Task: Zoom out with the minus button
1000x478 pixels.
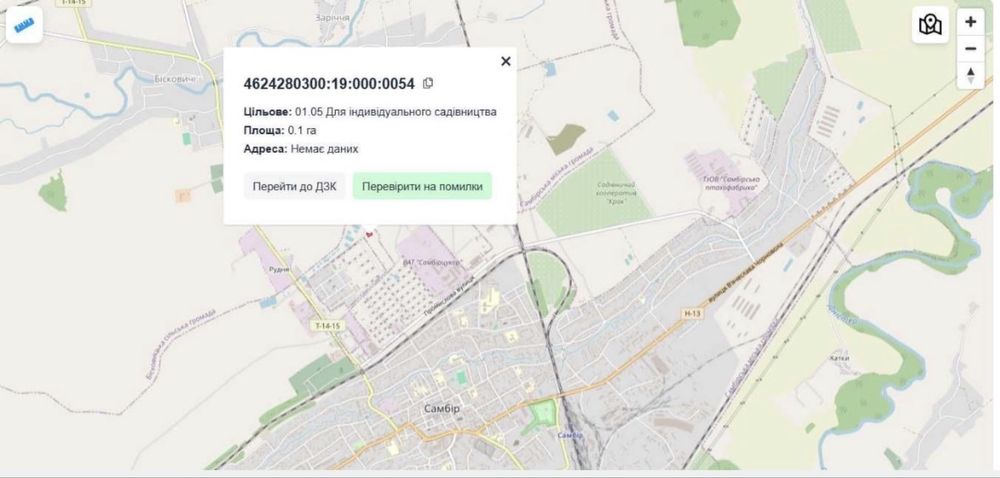Action: [x=970, y=48]
